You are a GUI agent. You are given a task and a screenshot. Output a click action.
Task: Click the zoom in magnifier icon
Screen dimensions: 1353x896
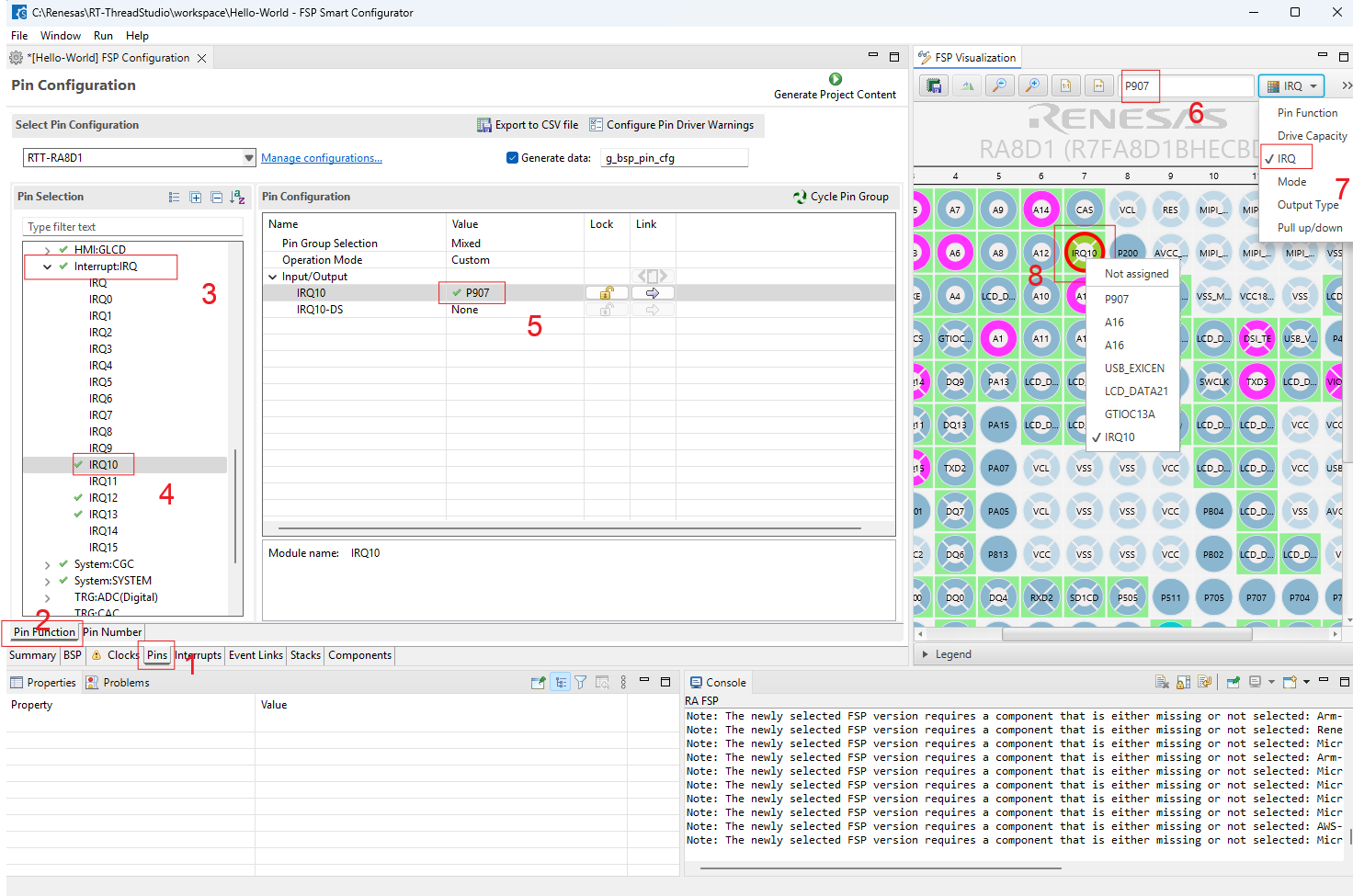(1032, 85)
